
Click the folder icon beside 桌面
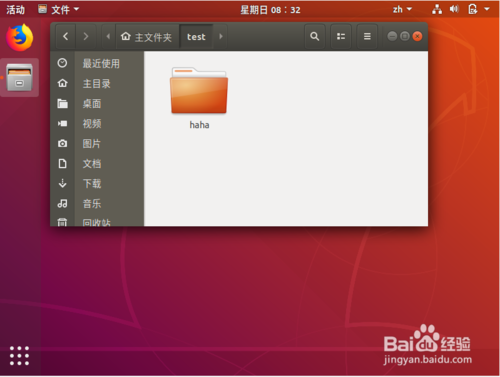point(62,103)
